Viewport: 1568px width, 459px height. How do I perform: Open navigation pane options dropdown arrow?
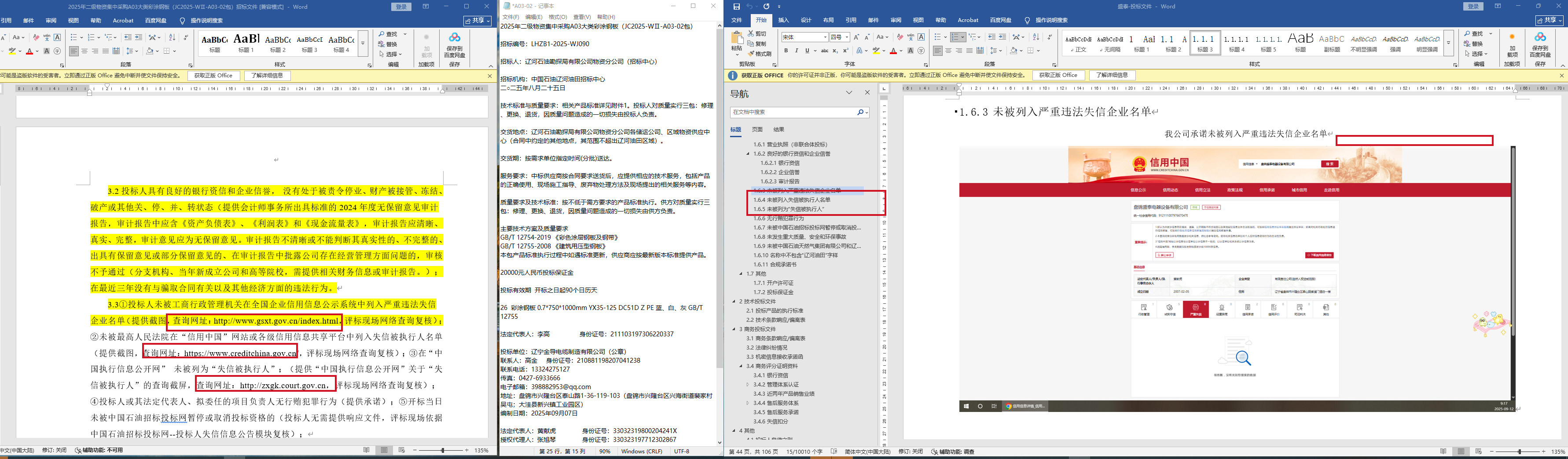coord(848,92)
